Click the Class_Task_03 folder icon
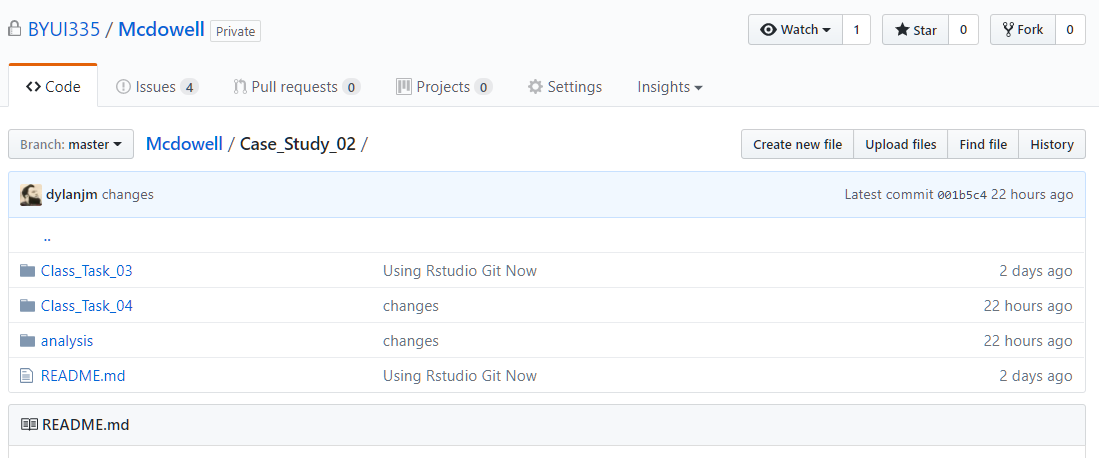 pos(27,271)
